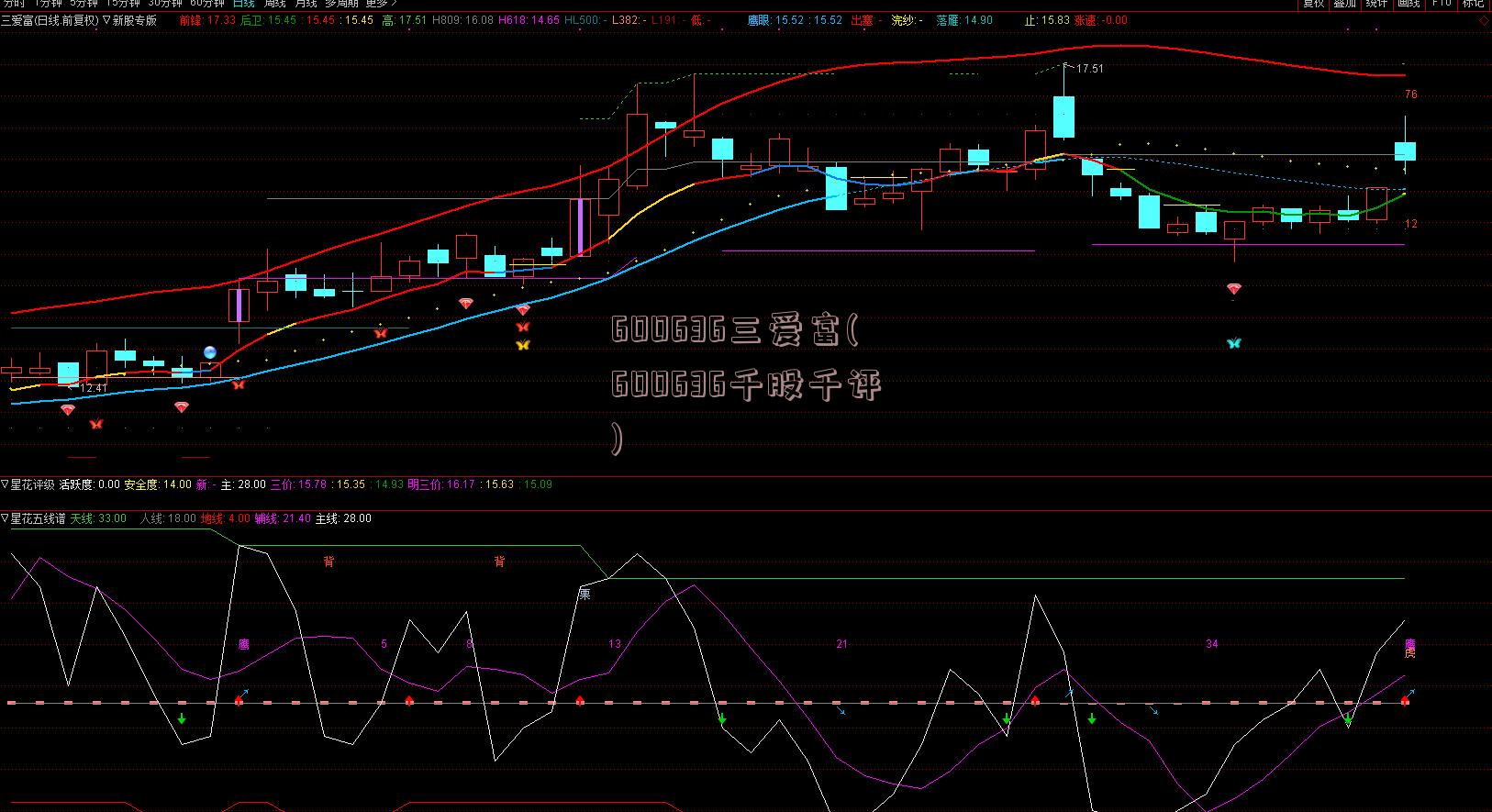Click the 止: 15.83 value
Viewport: 1492px width, 812px height.
point(1047,20)
